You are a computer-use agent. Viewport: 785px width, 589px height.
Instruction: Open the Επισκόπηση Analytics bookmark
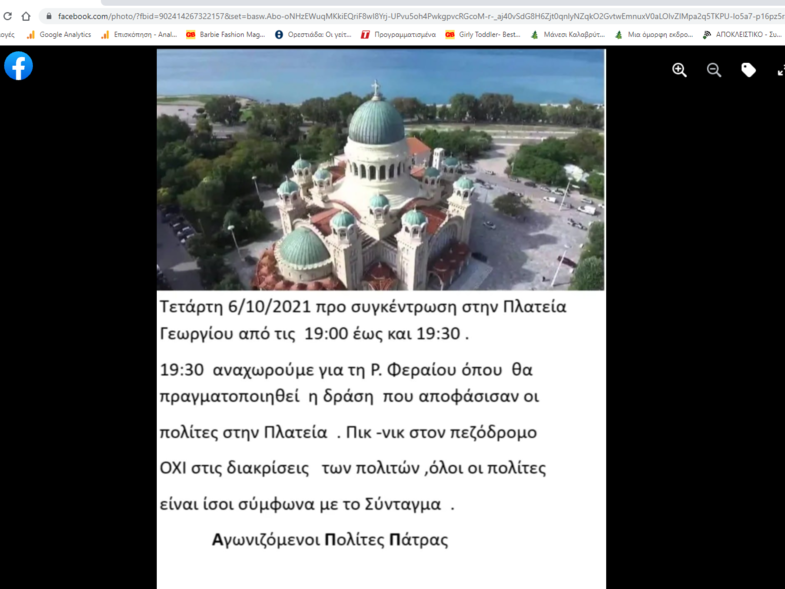point(138,35)
